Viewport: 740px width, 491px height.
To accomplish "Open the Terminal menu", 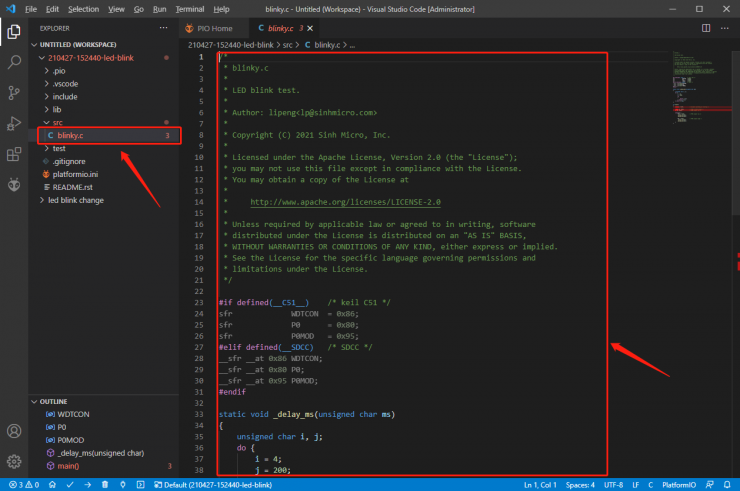I will tap(190, 9).
